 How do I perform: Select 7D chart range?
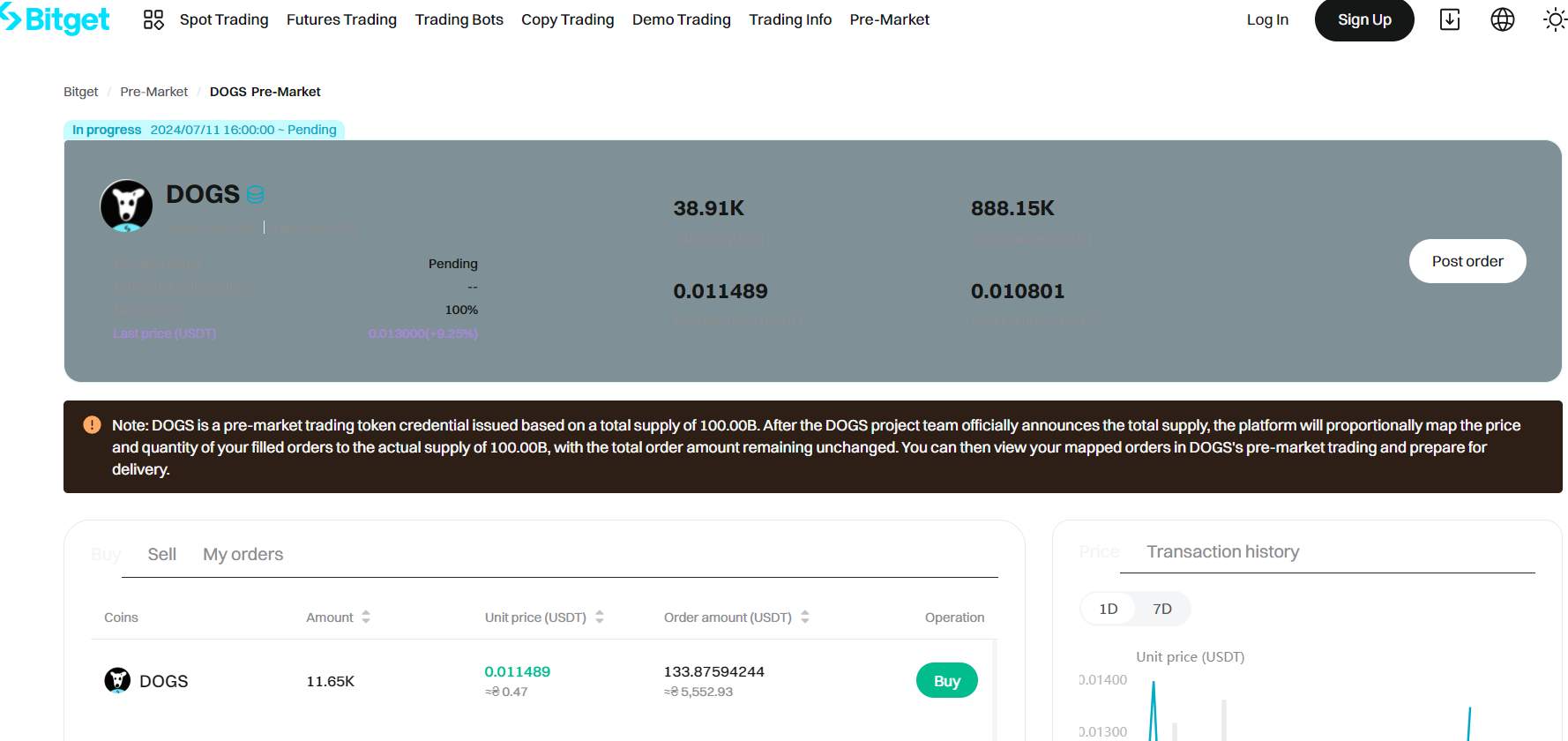pos(1162,609)
